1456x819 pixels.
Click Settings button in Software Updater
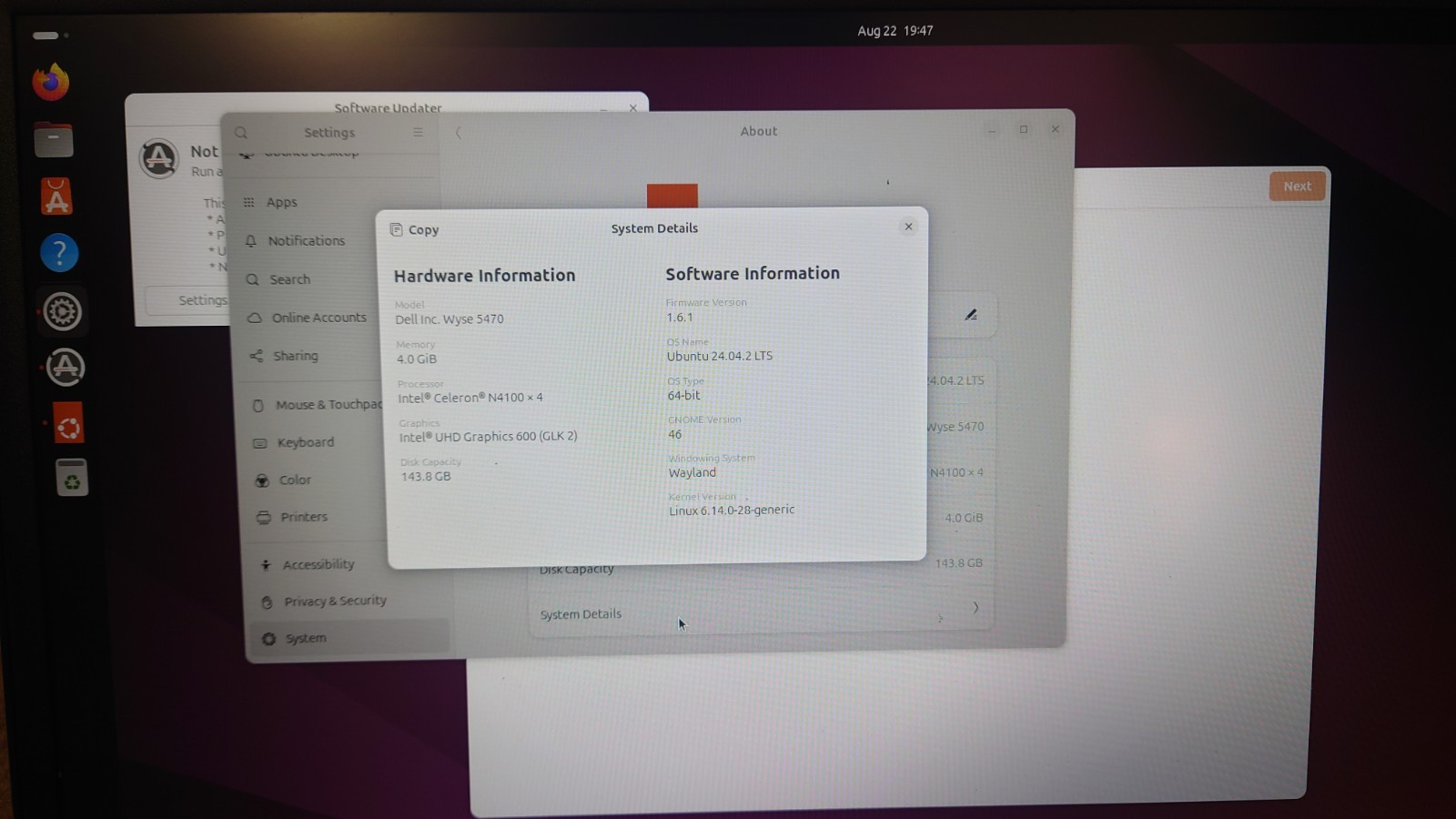[x=187, y=300]
